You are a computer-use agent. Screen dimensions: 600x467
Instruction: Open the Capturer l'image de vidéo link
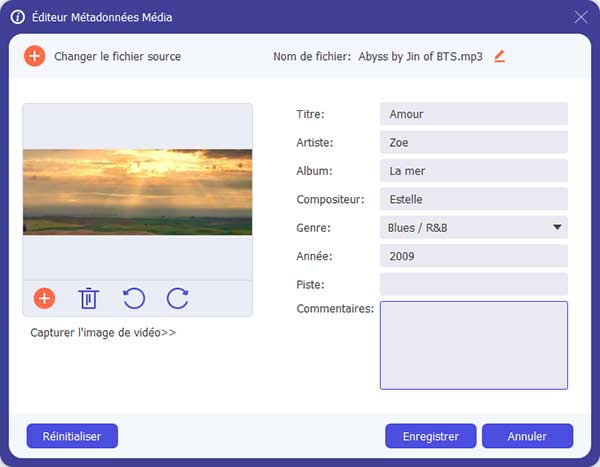pos(103,333)
